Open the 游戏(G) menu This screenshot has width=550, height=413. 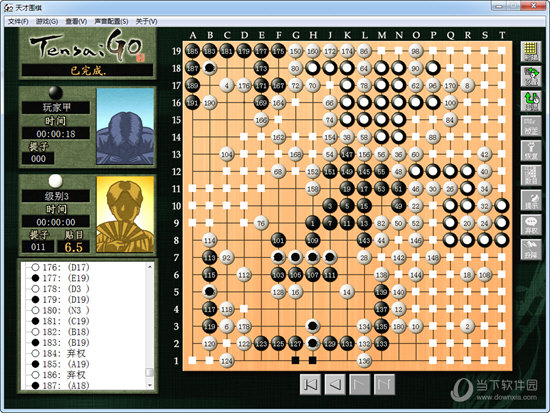click(47, 21)
